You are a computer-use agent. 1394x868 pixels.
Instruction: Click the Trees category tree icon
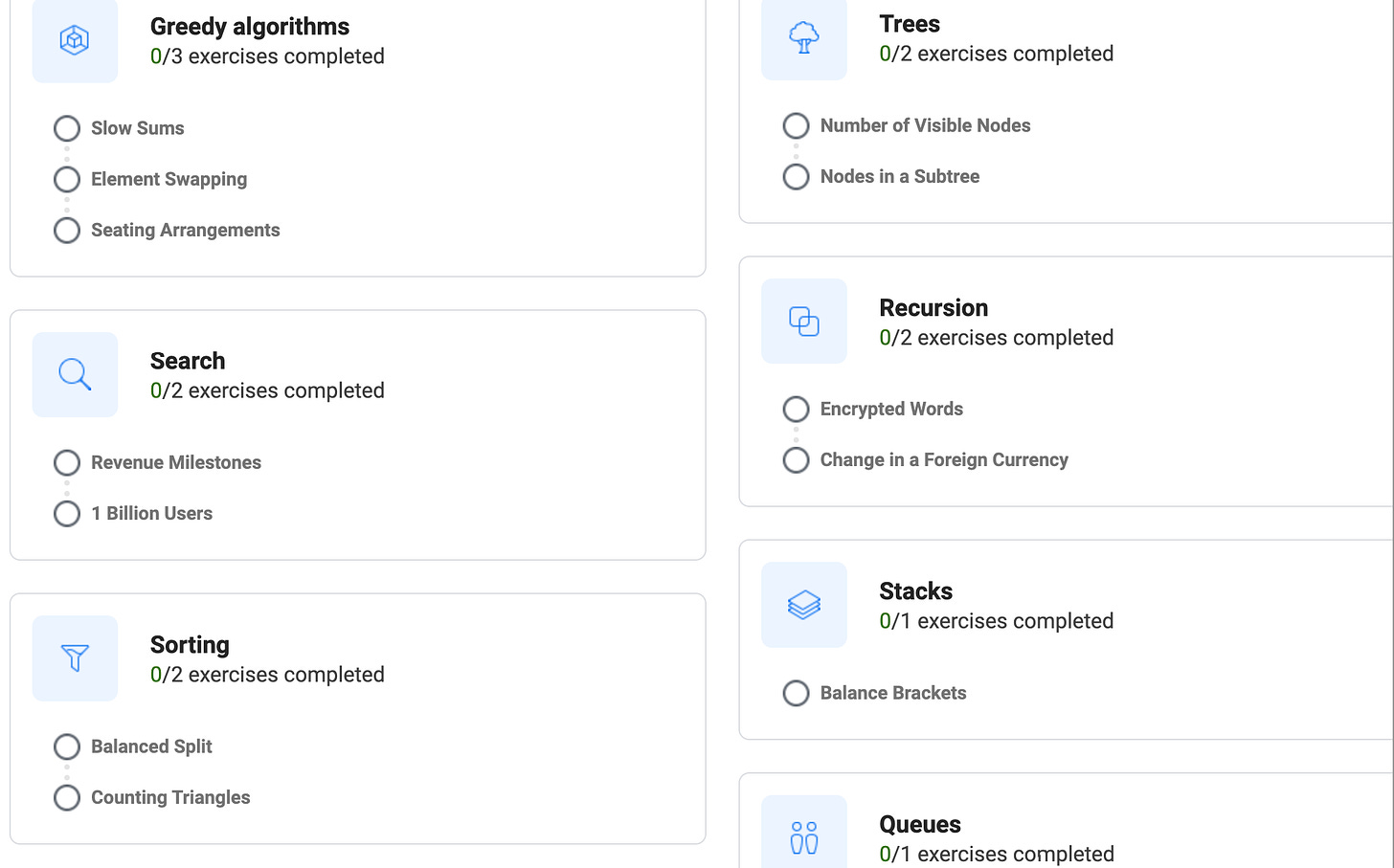pos(804,38)
